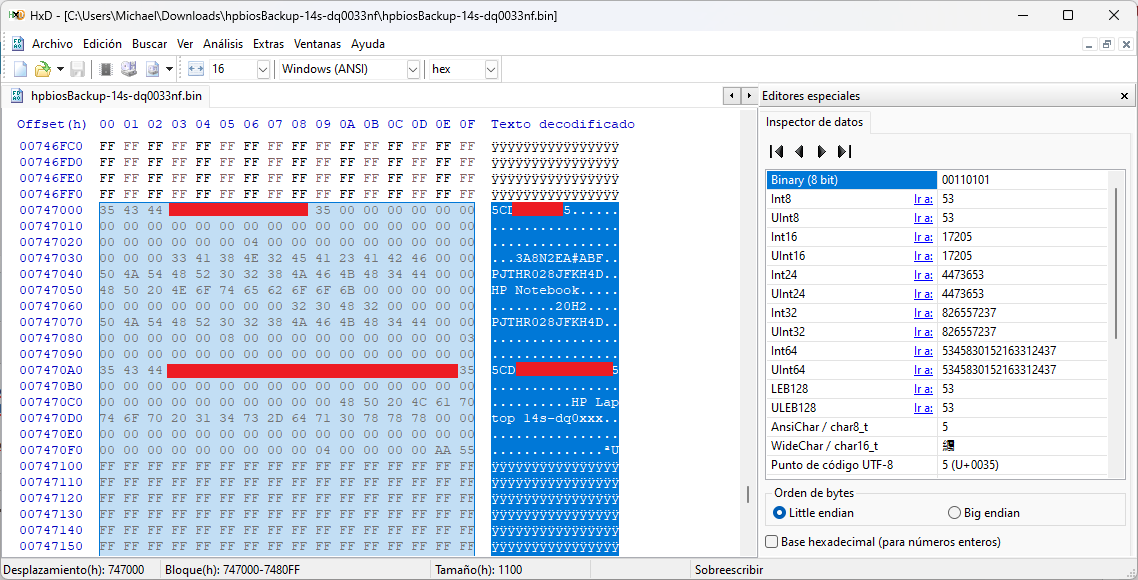
Task: Click the tab scroll left arrow
Action: tap(733, 96)
